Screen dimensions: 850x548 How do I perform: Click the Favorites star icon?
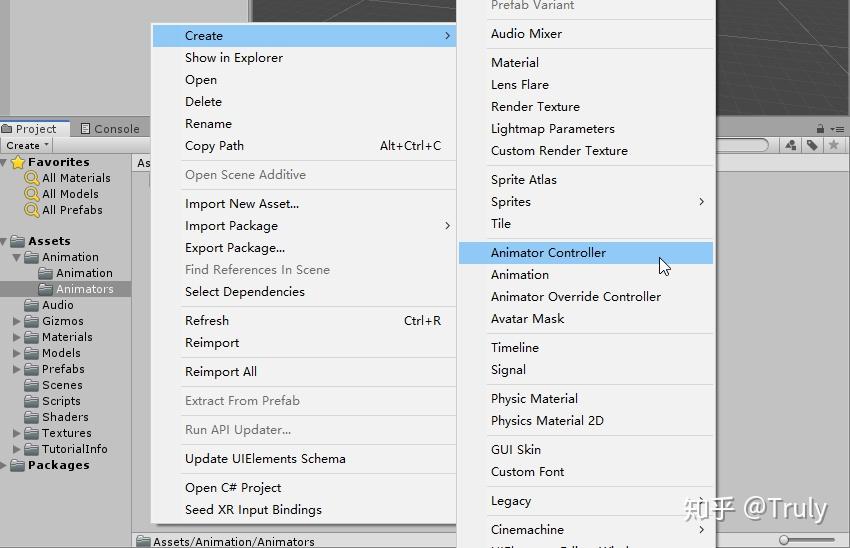(18, 162)
